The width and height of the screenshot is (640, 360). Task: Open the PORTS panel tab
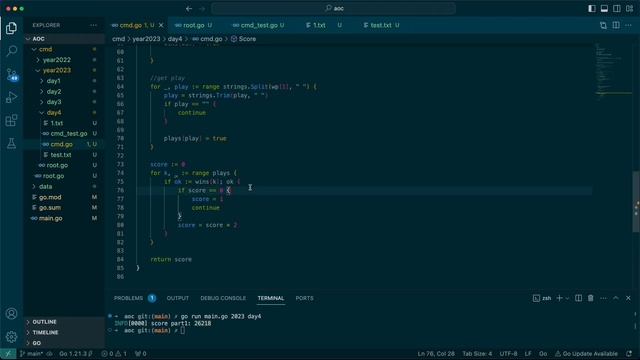(x=304, y=298)
